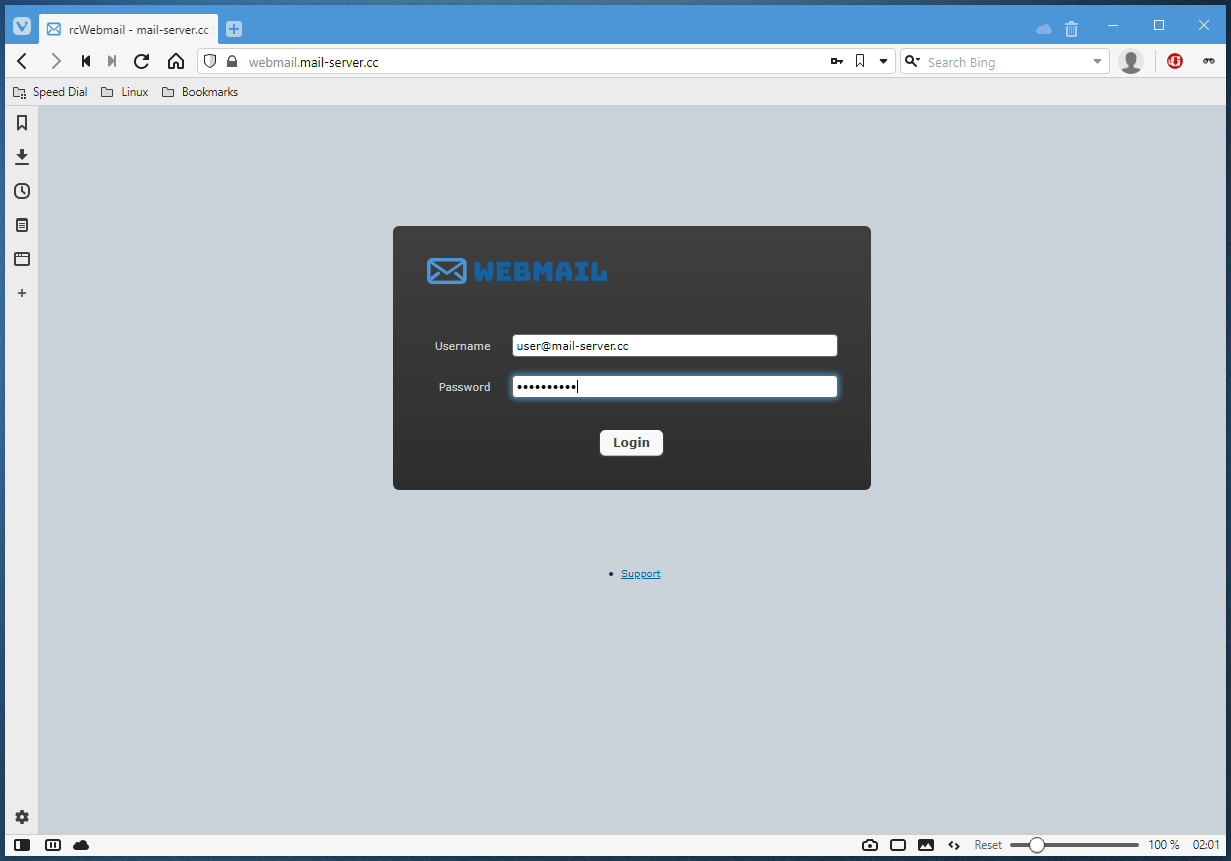This screenshot has height=861, width=1231.
Task: Open the Linux bookmarks folder
Action: coord(125,92)
